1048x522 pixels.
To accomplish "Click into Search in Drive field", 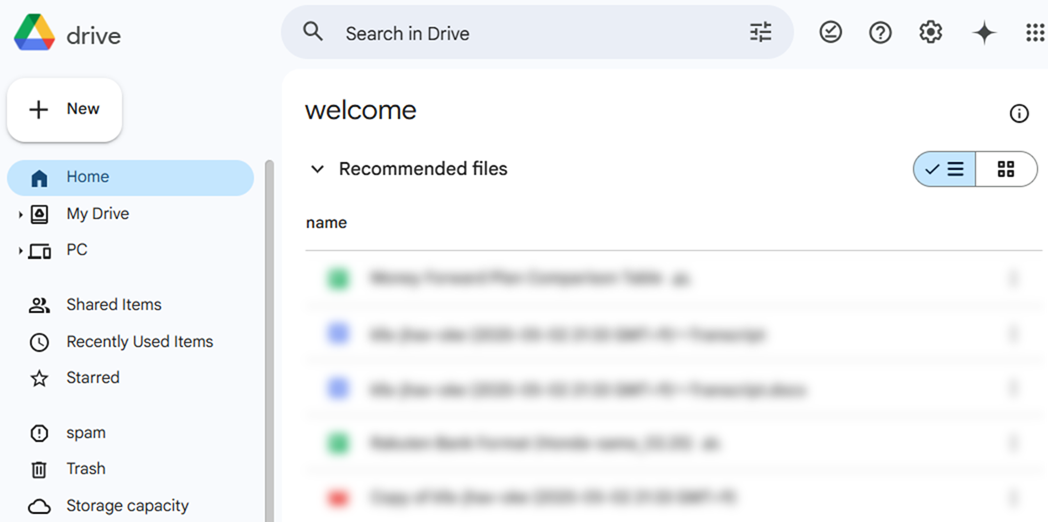I will [x=537, y=32].
